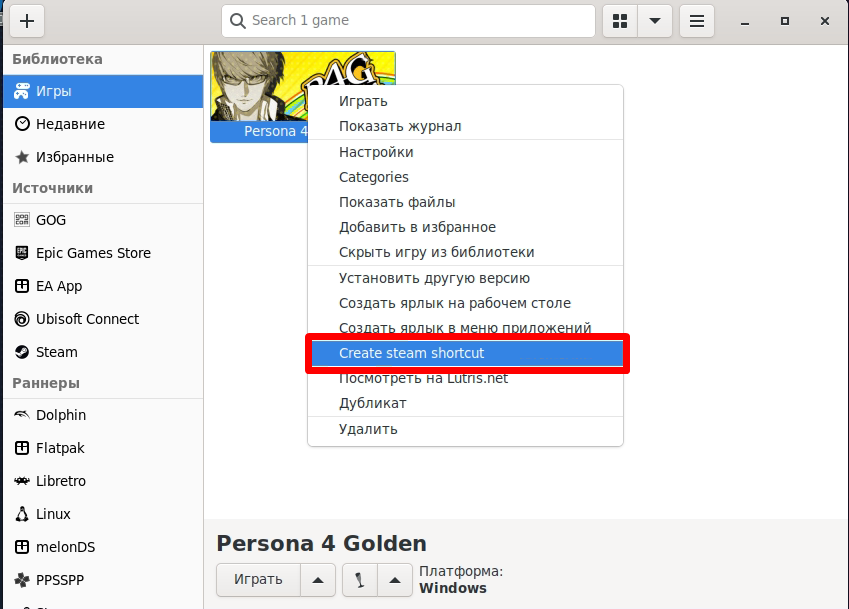
Task: Click the EA App icon
Action: pyautogui.click(x=22, y=286)
